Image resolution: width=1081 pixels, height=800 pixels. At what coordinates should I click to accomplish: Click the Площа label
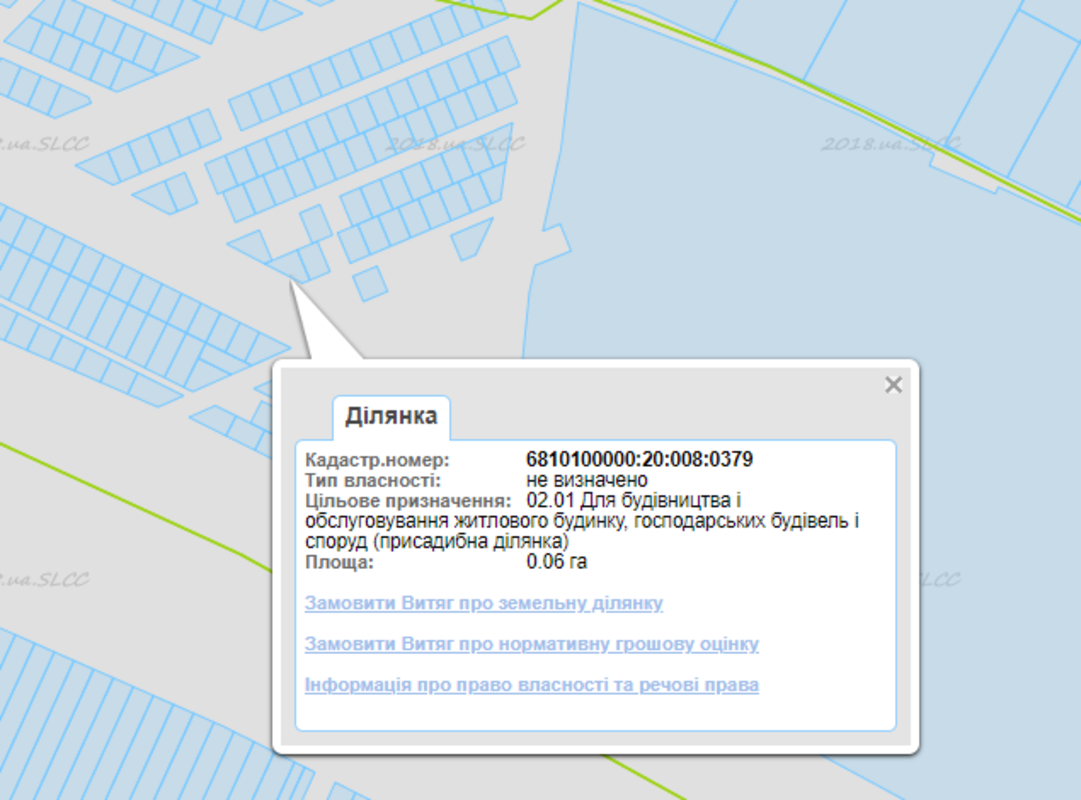click(339, 562)
